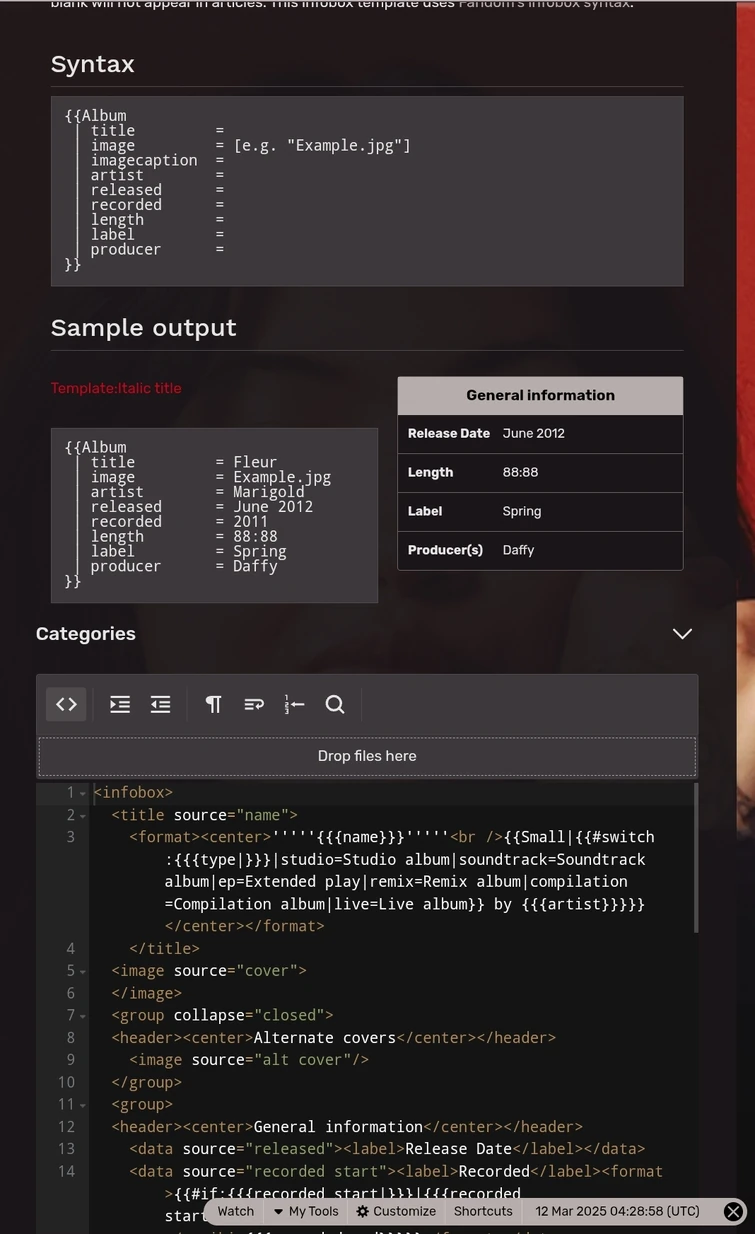Viewport: 755px width, 1234px height.
Task: Open search and replace magnifier icon
Action: 335,704
